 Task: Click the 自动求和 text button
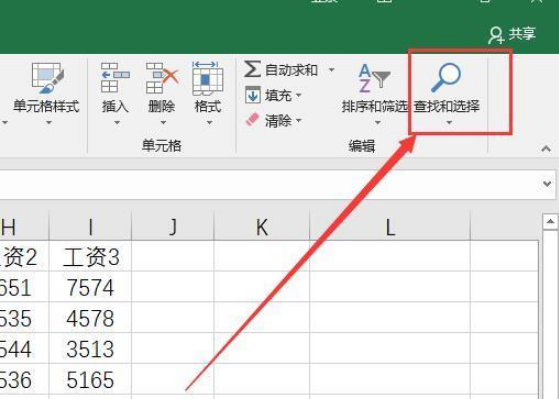(x=291, y=70)
